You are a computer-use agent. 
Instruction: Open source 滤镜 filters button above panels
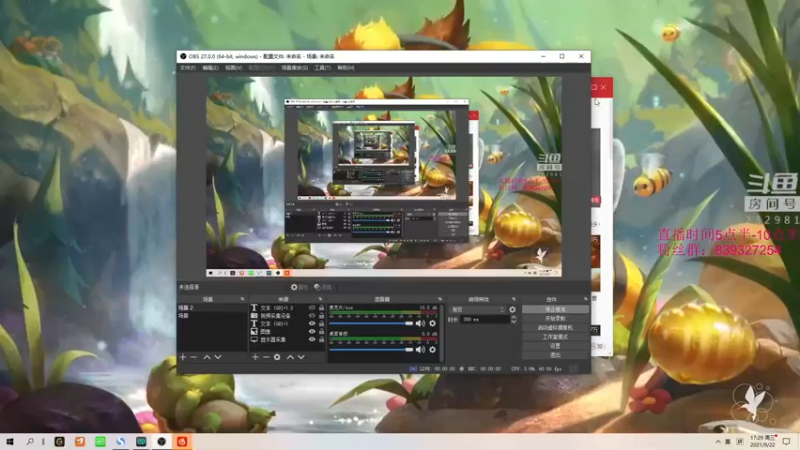click(x=323, y=287)
